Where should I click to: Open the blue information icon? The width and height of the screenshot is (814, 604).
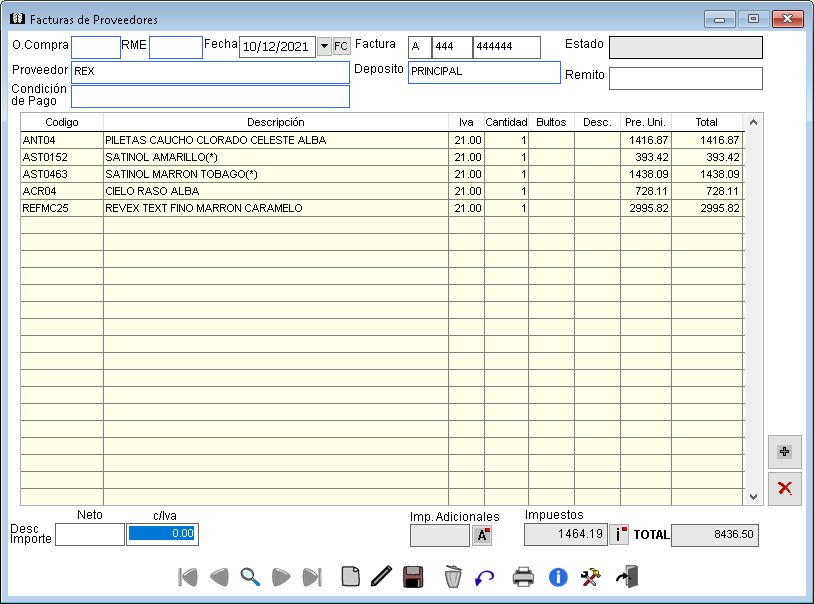(x=558, y=577)
